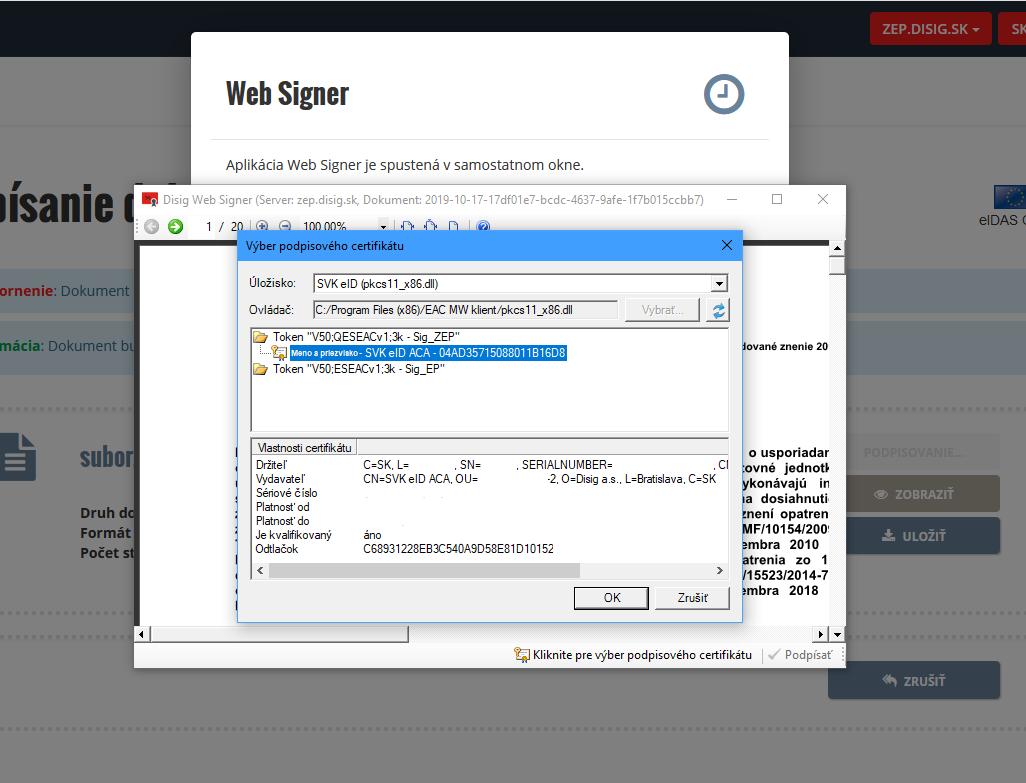Close the certificate selection dialog

pos(726,245)
